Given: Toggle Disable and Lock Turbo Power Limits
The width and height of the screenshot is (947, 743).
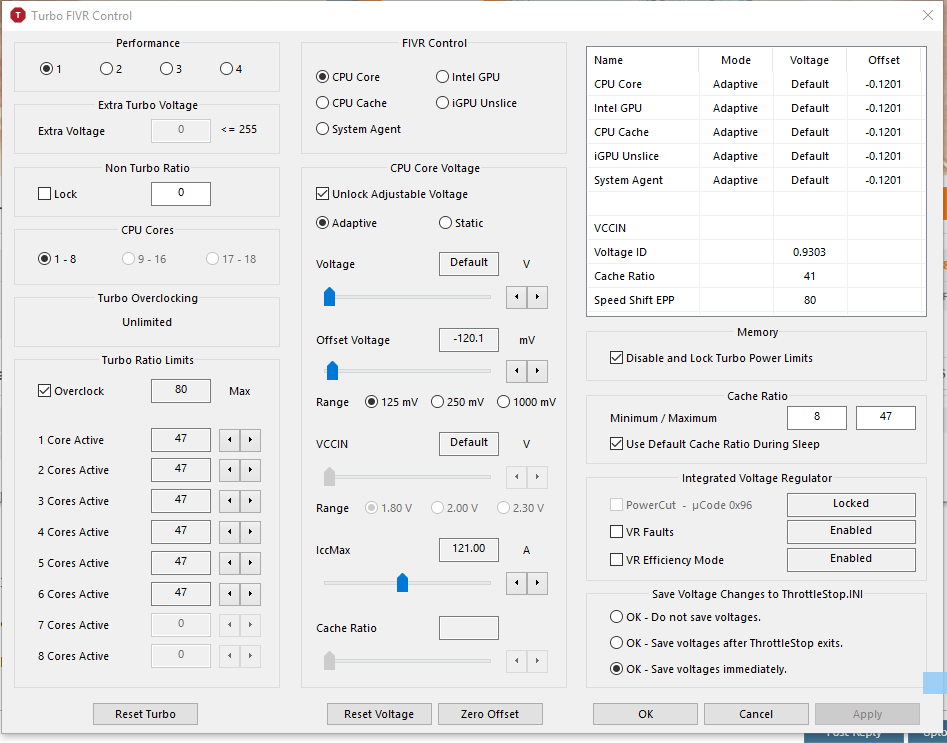Looking at the screenshot, I should point(711,358).
